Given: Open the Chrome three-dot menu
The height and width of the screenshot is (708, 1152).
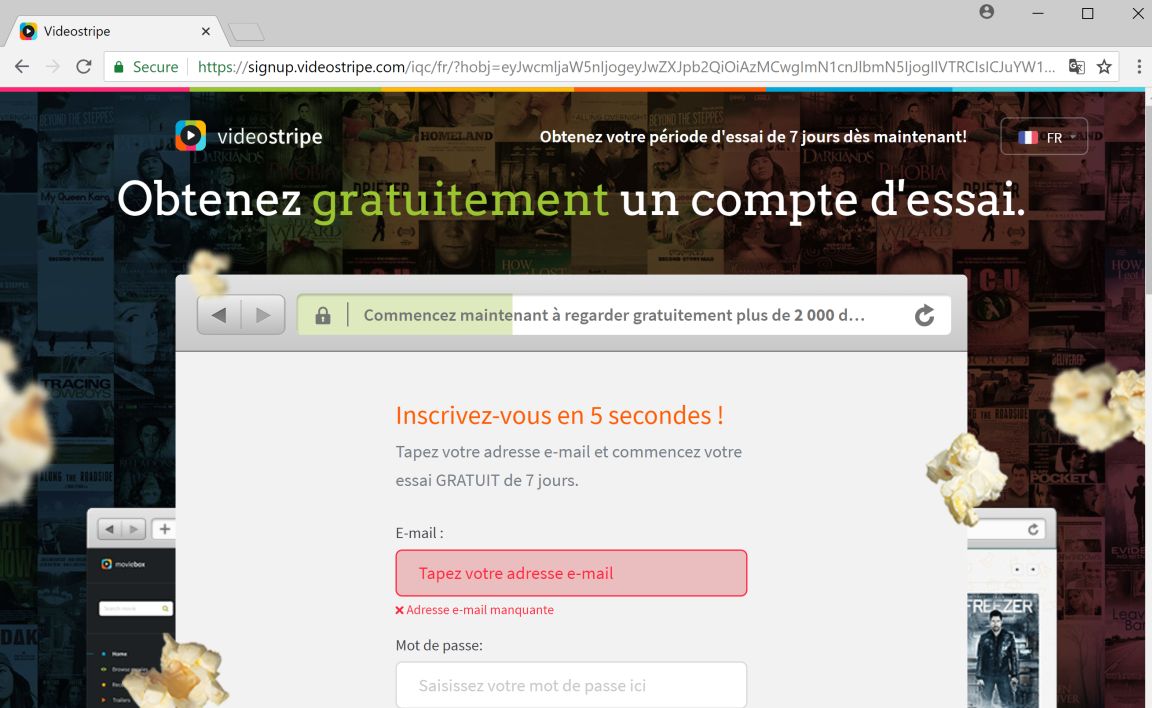Looking at the screenshot, I should [x=1139, y=67].
